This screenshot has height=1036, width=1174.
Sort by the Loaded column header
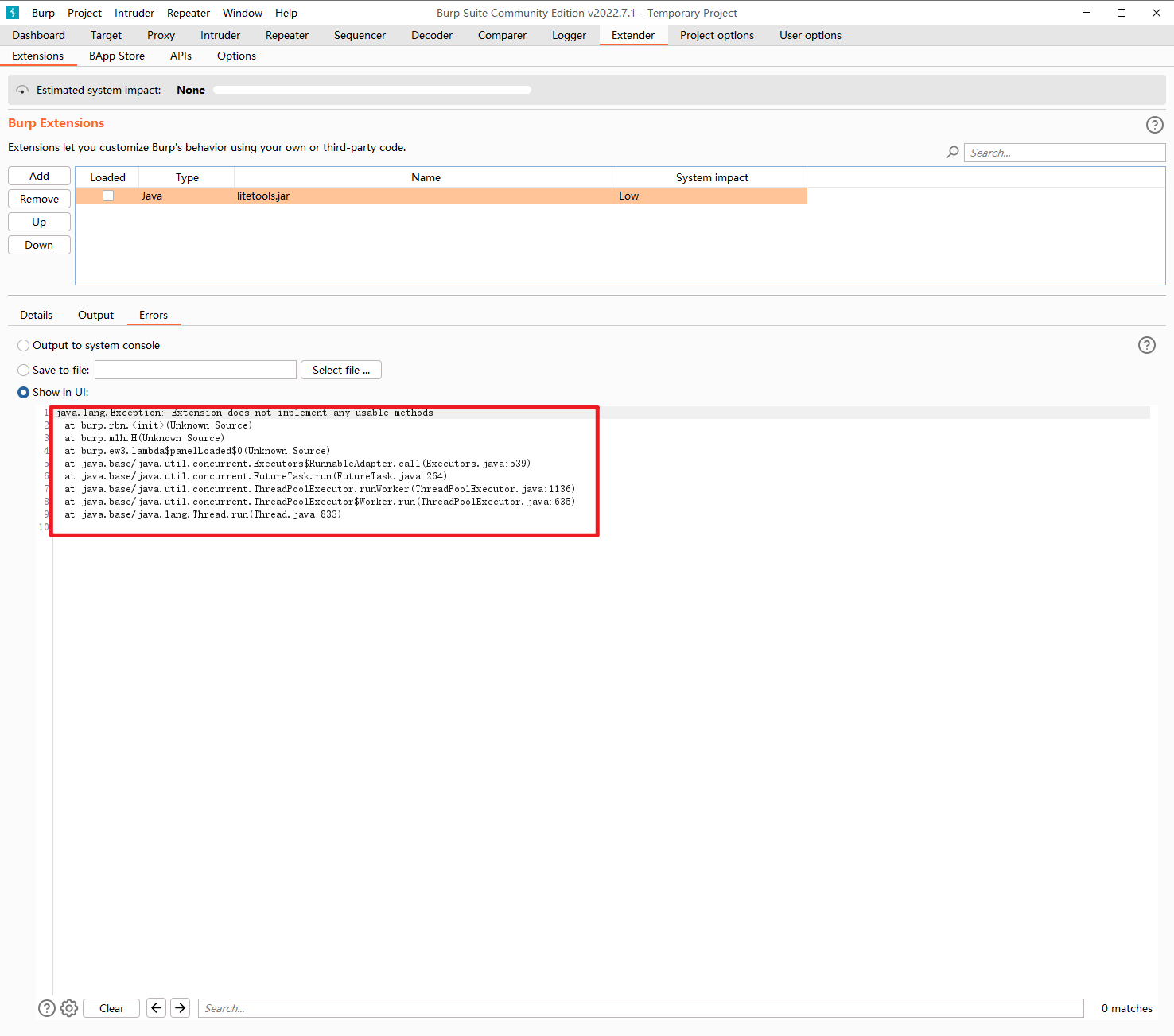coord(107,177)
